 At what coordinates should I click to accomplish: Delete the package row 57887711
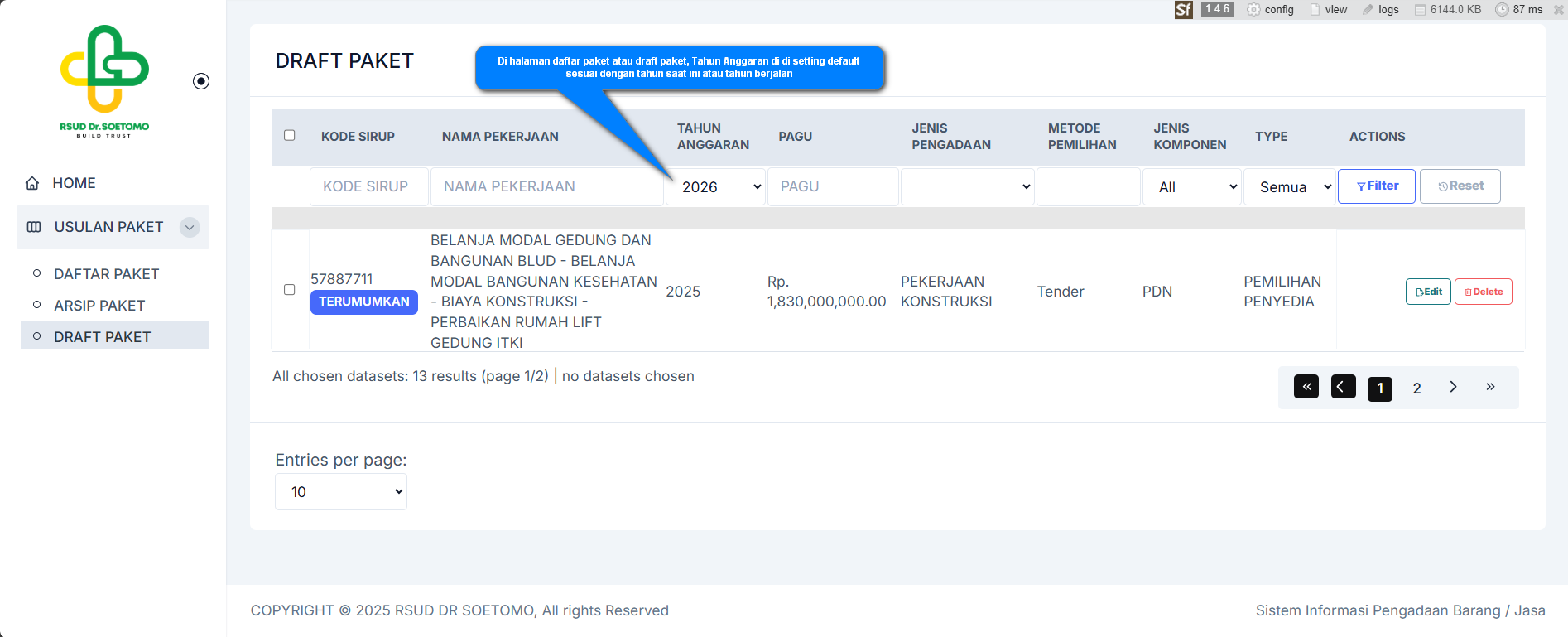tap(1483, 292)
